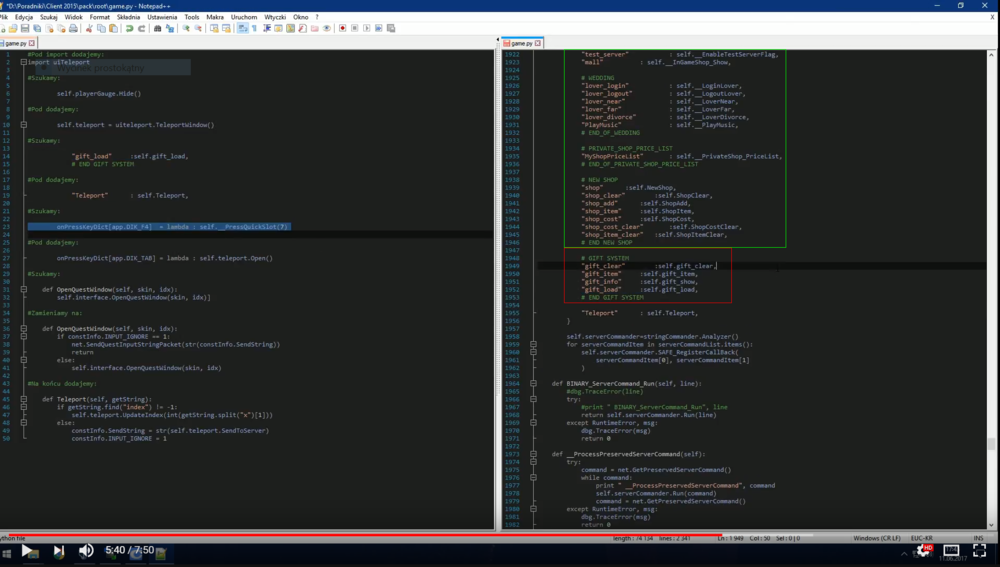
Task: Play back the recorded macro icon
Action: pyautogui.click(x=366, y=28)
